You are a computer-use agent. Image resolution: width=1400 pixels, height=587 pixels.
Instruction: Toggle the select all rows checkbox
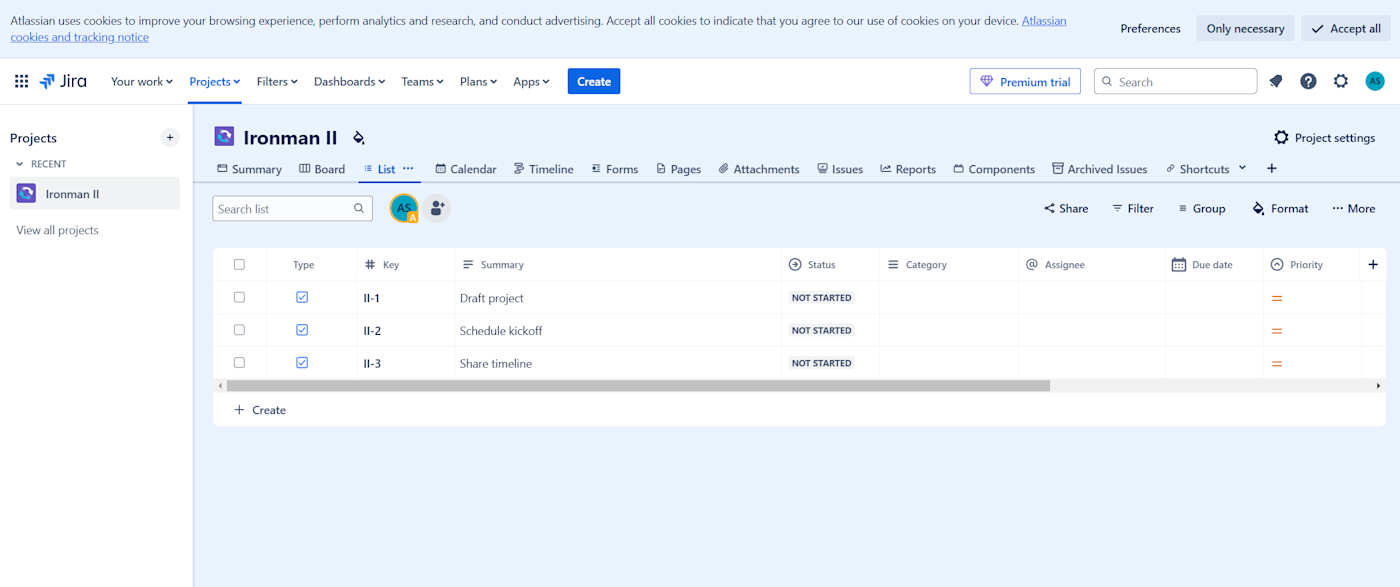239,265
